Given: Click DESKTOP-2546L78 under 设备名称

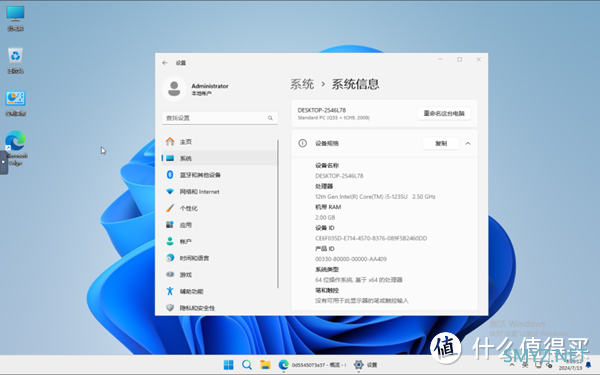Looking at the screenshot, I should tap(339, 176).
